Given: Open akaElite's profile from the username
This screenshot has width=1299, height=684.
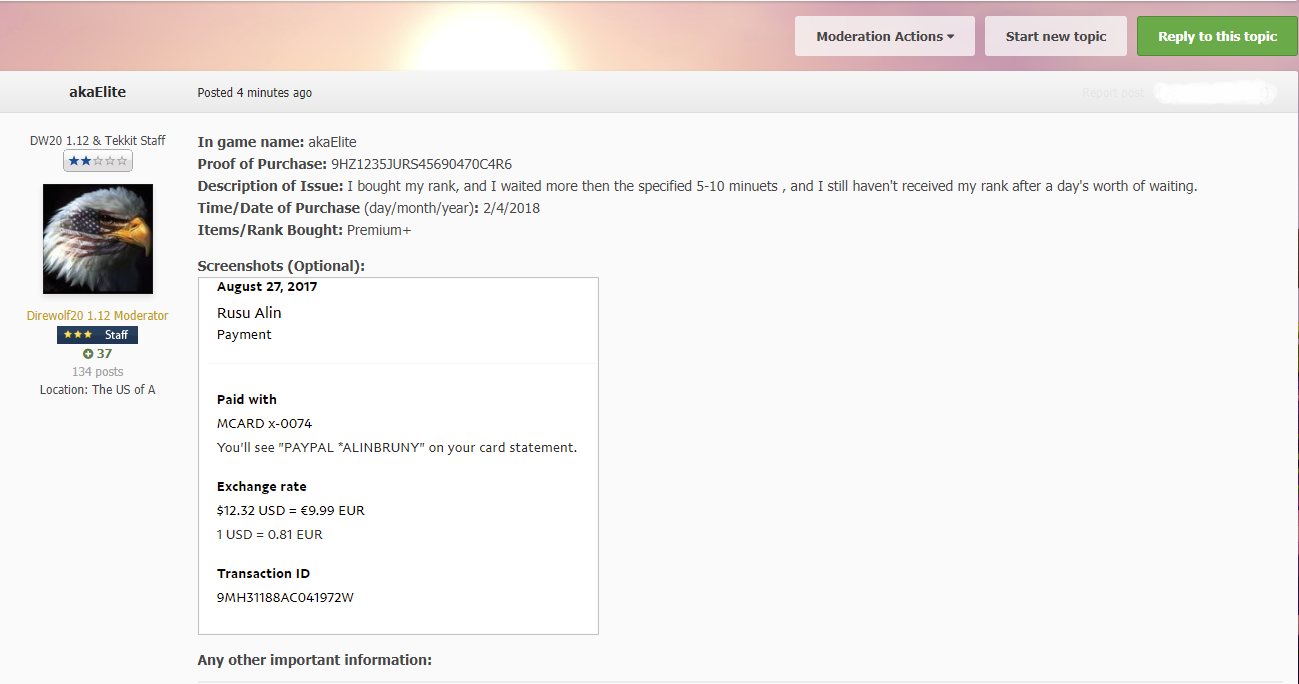Looking at the screenshot, I should click(97, 91).
